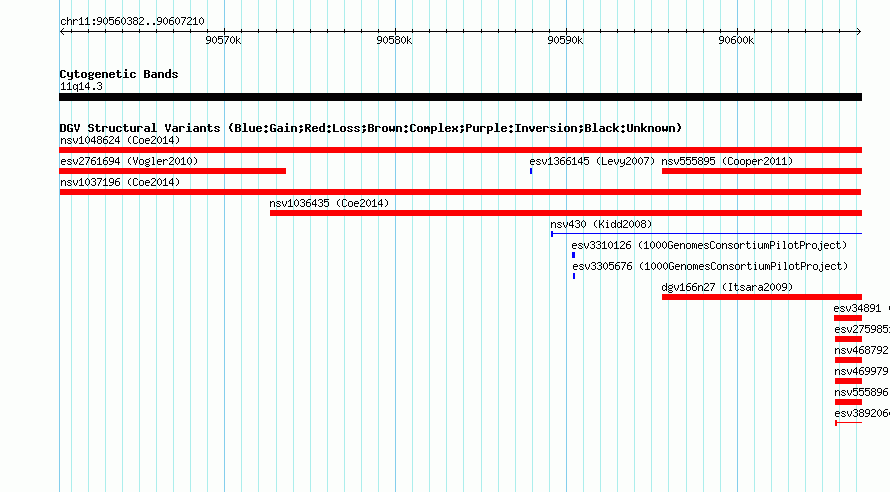The height and width of the screenshot is (492, 890).
Task: Select the dgv166n27 red bar
Action: click(x=762, y=297)
